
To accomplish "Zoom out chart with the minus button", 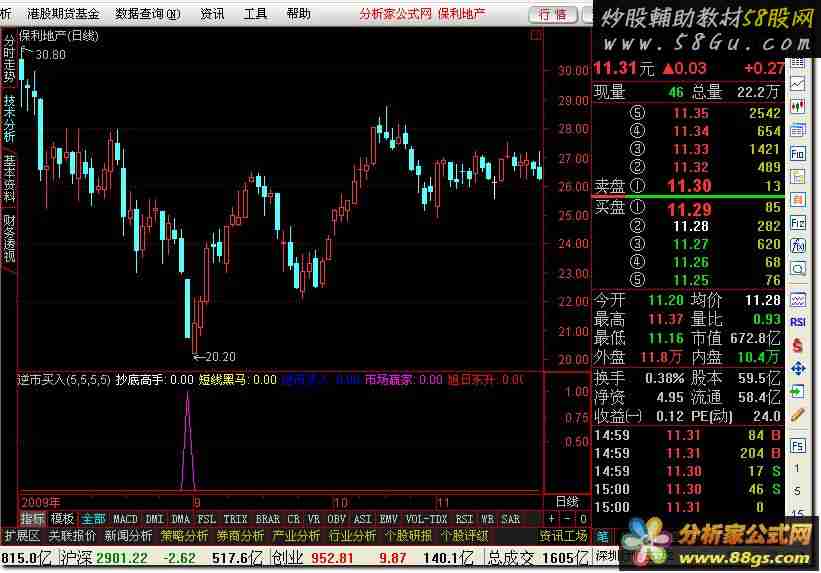I will [567, 519].
